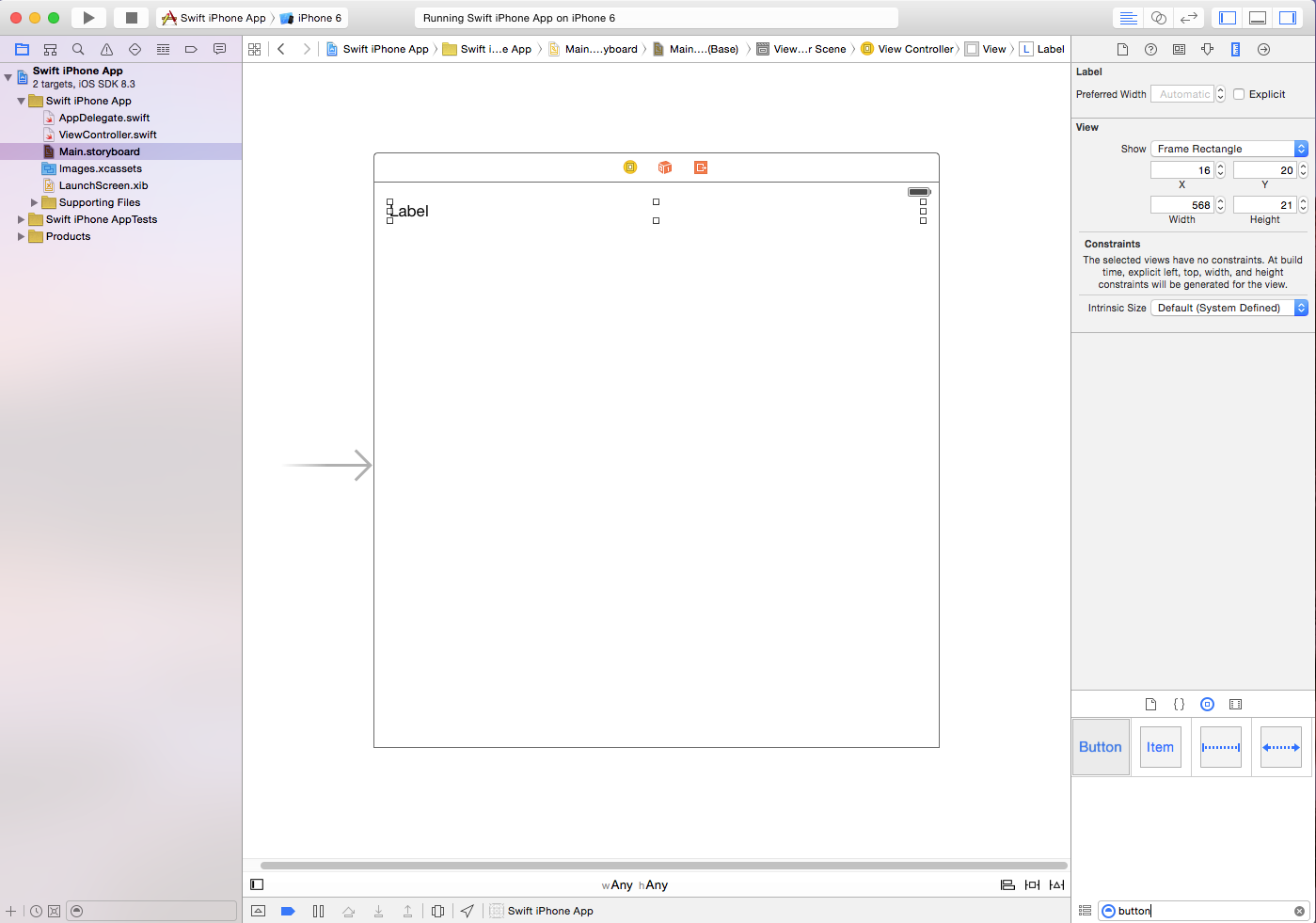Open the Connections inspector
Viewport: 1316px width, 923px height.
[x=1263, y=49]
